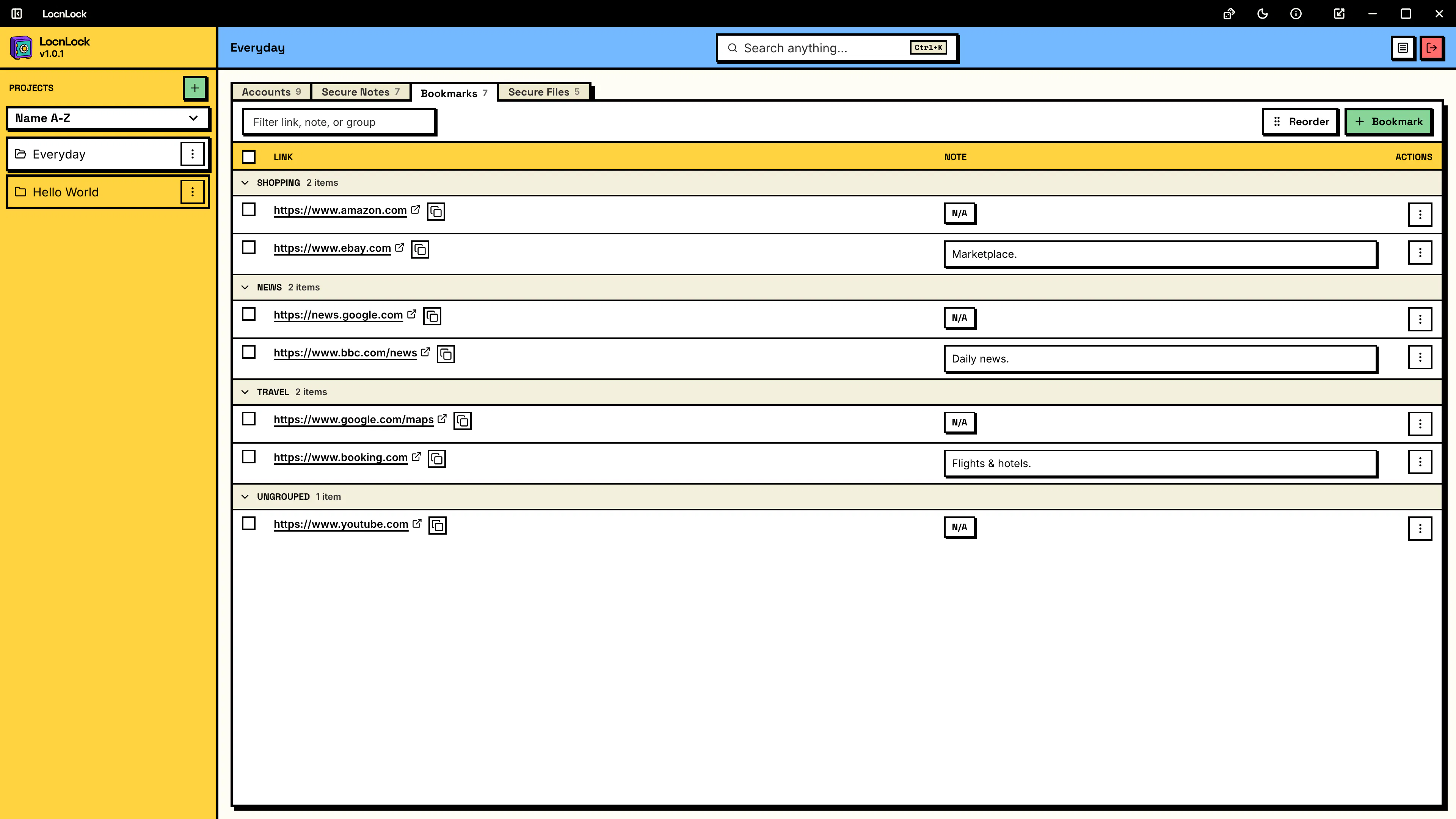Open actions menu for news.google.com row
The height and width of the screenshot is (819, 1456).
click(x=1420, y=319)
